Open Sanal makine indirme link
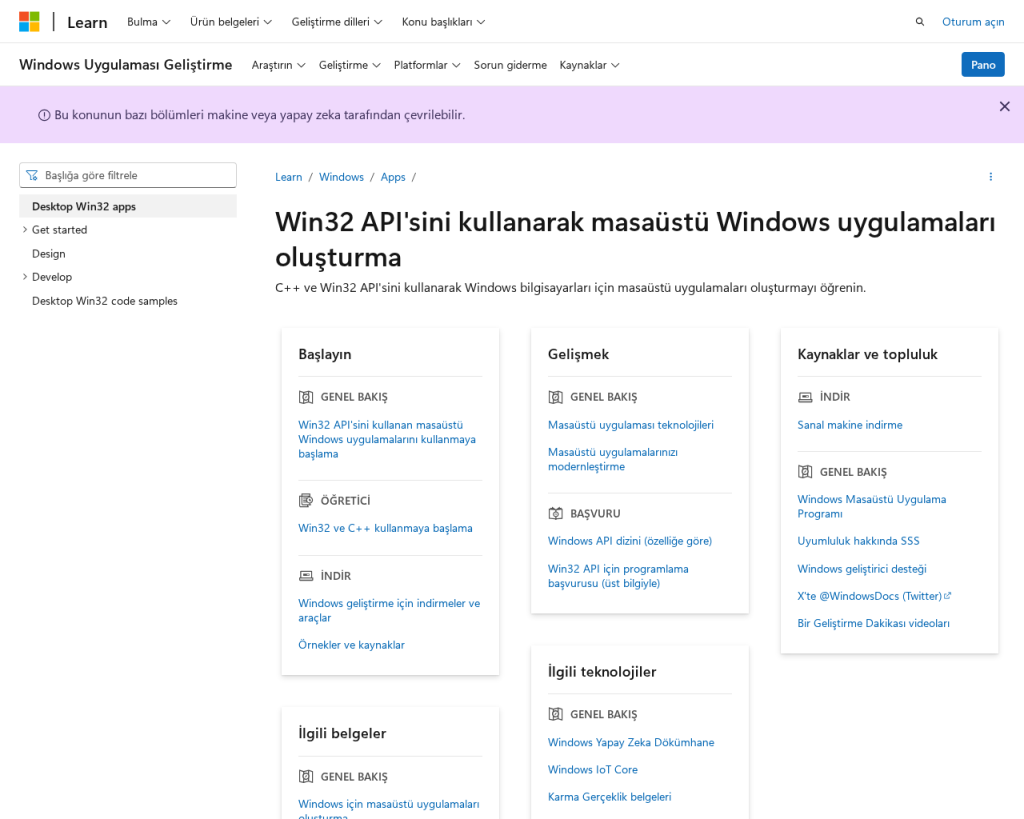1024x819 pixels. pyautogui.click(x=850, y=425)
